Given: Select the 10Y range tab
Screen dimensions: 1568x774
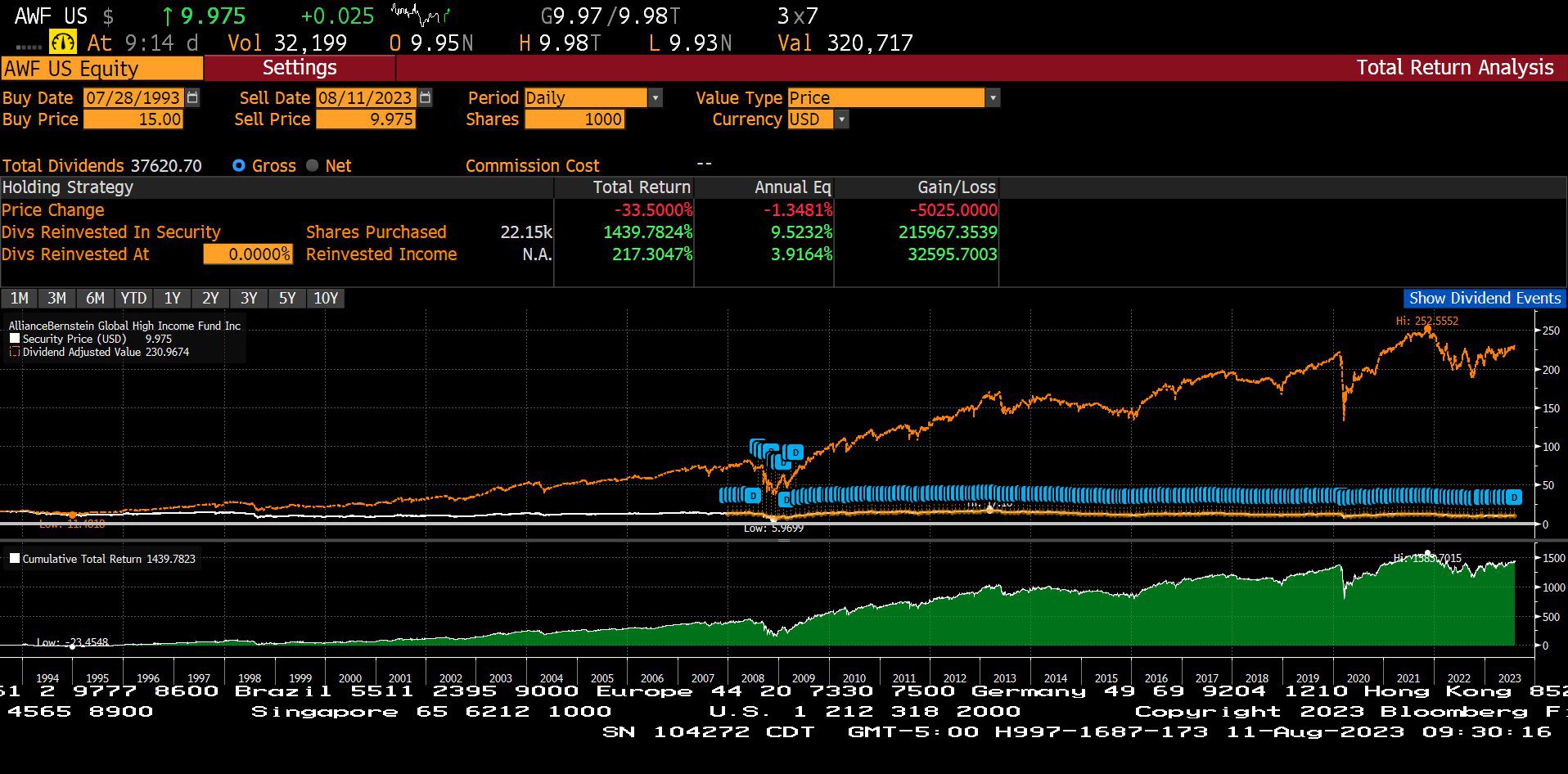Looking at the screenshot, I should click(326, 298).
